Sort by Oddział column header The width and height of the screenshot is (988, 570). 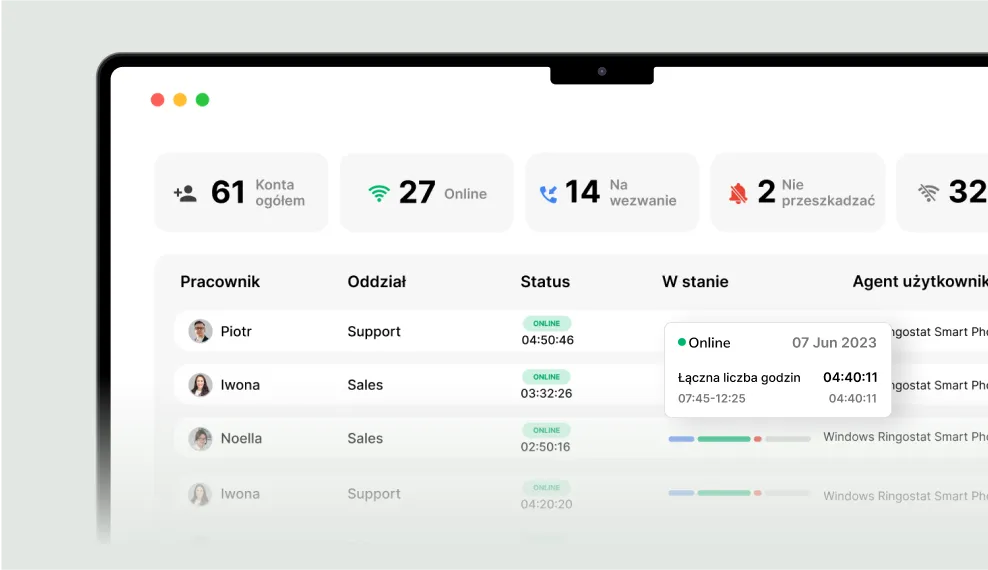click(377, 282)
